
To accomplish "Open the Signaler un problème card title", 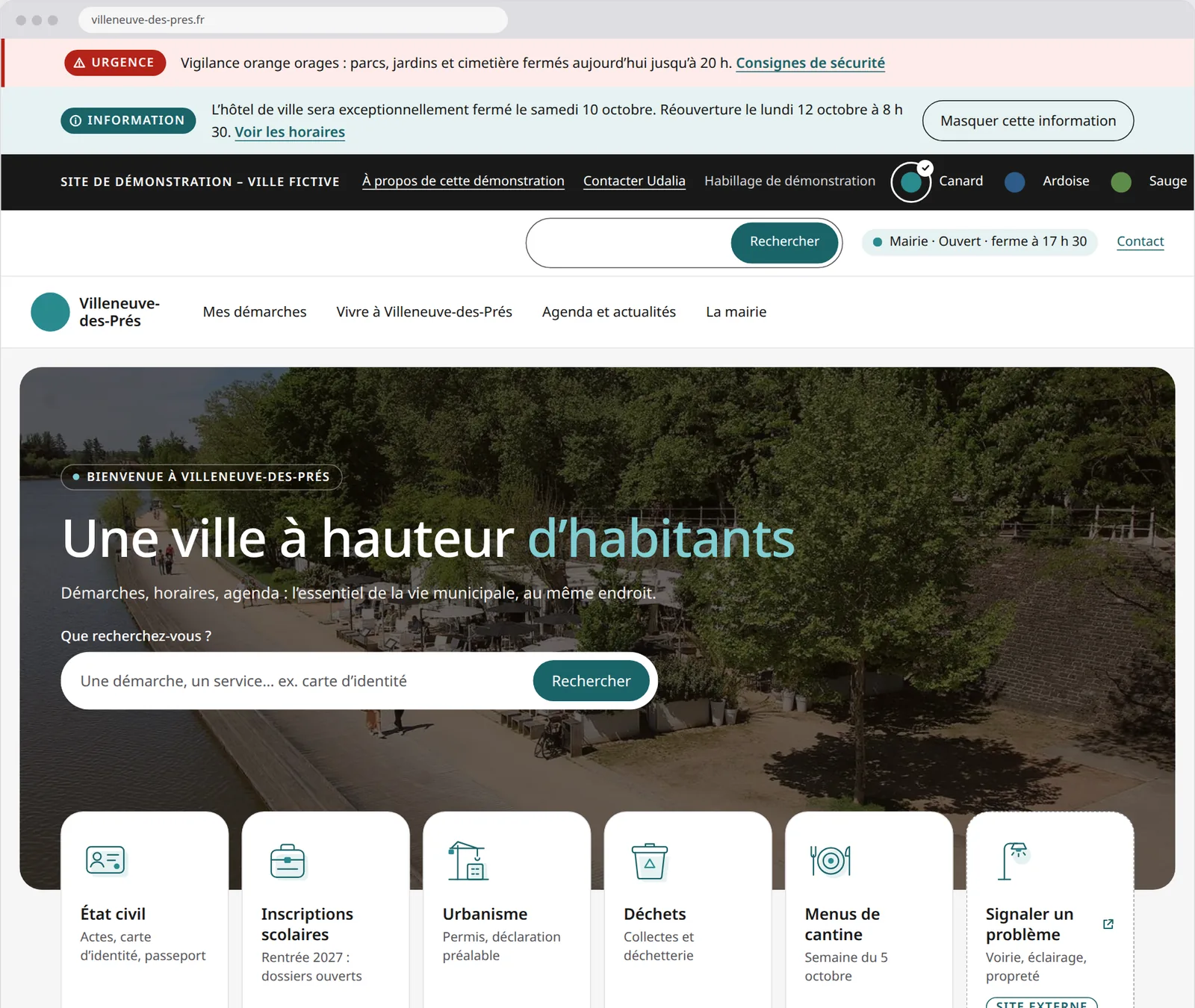I will pyautogui.click(x=1029, y=924).
